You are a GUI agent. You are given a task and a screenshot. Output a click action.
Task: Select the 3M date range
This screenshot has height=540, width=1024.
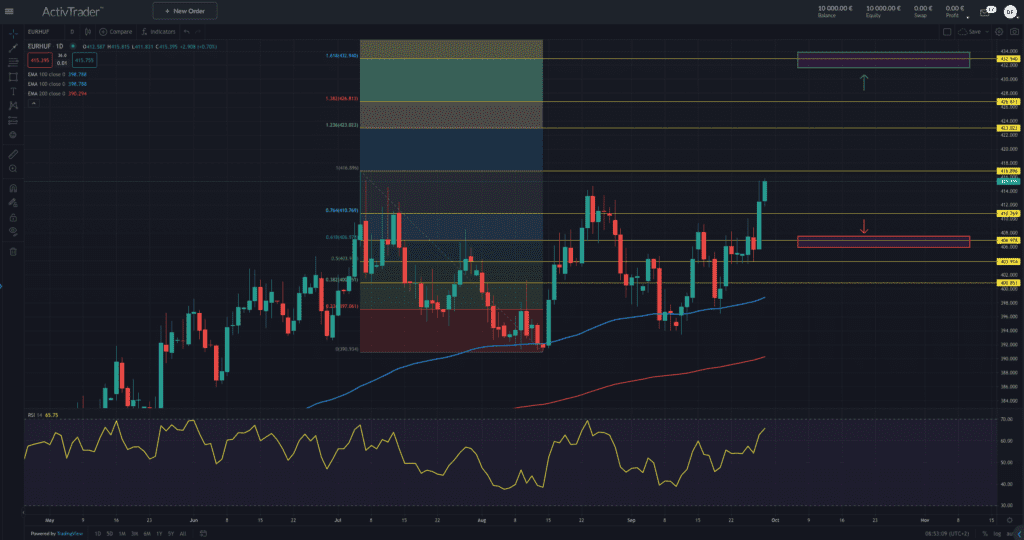pyautogui.click(x=132, y=534)
